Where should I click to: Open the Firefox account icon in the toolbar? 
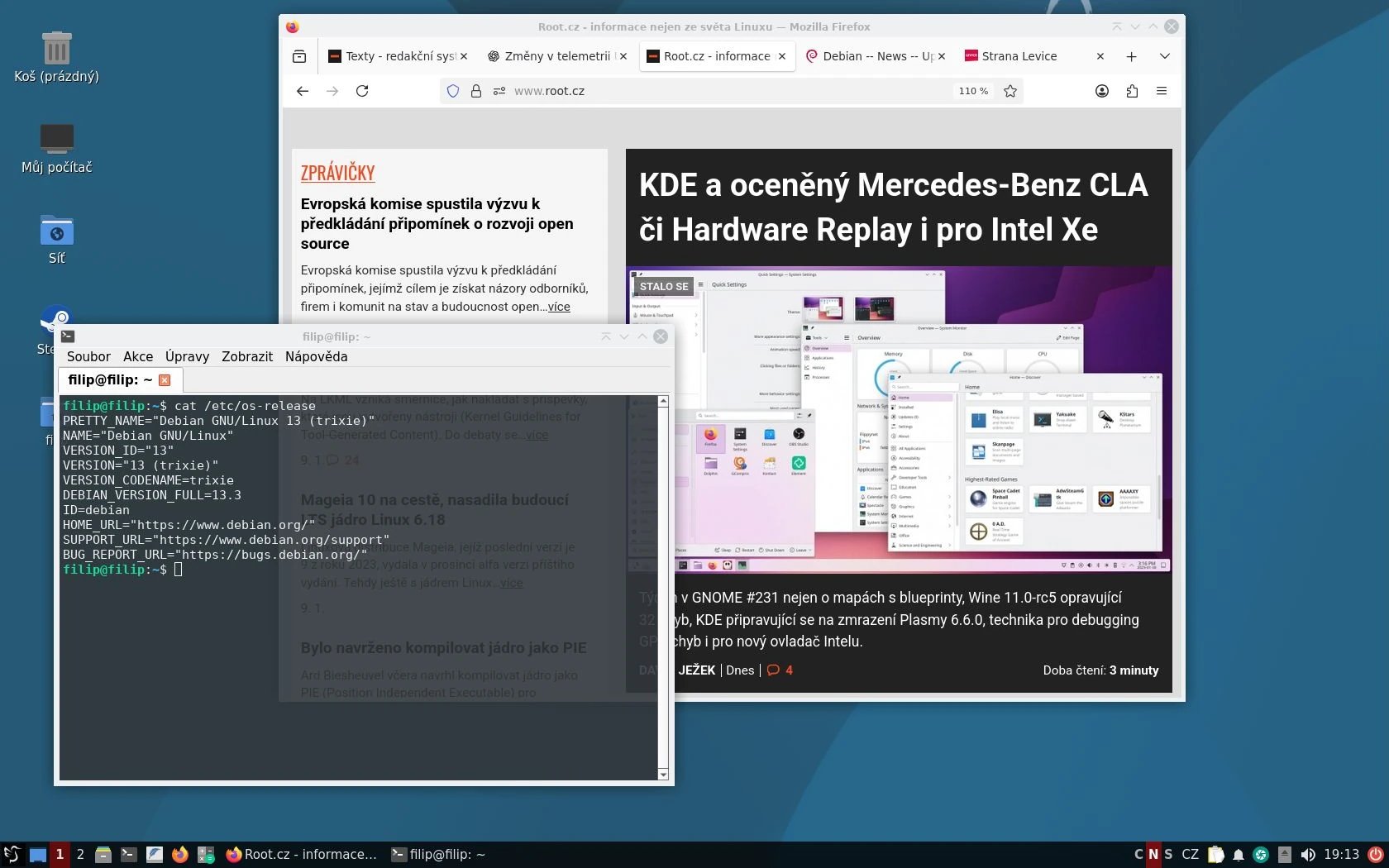click(x=1101, y=91)
